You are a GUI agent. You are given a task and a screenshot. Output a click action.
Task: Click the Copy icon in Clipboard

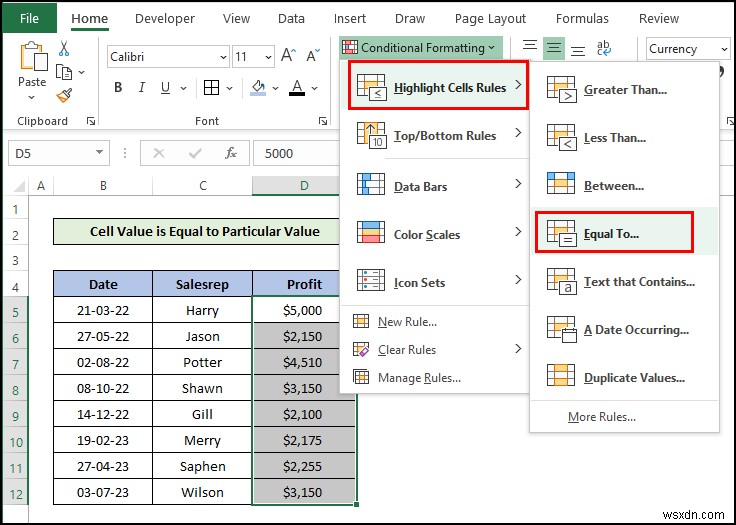click(x=64, y=72)
